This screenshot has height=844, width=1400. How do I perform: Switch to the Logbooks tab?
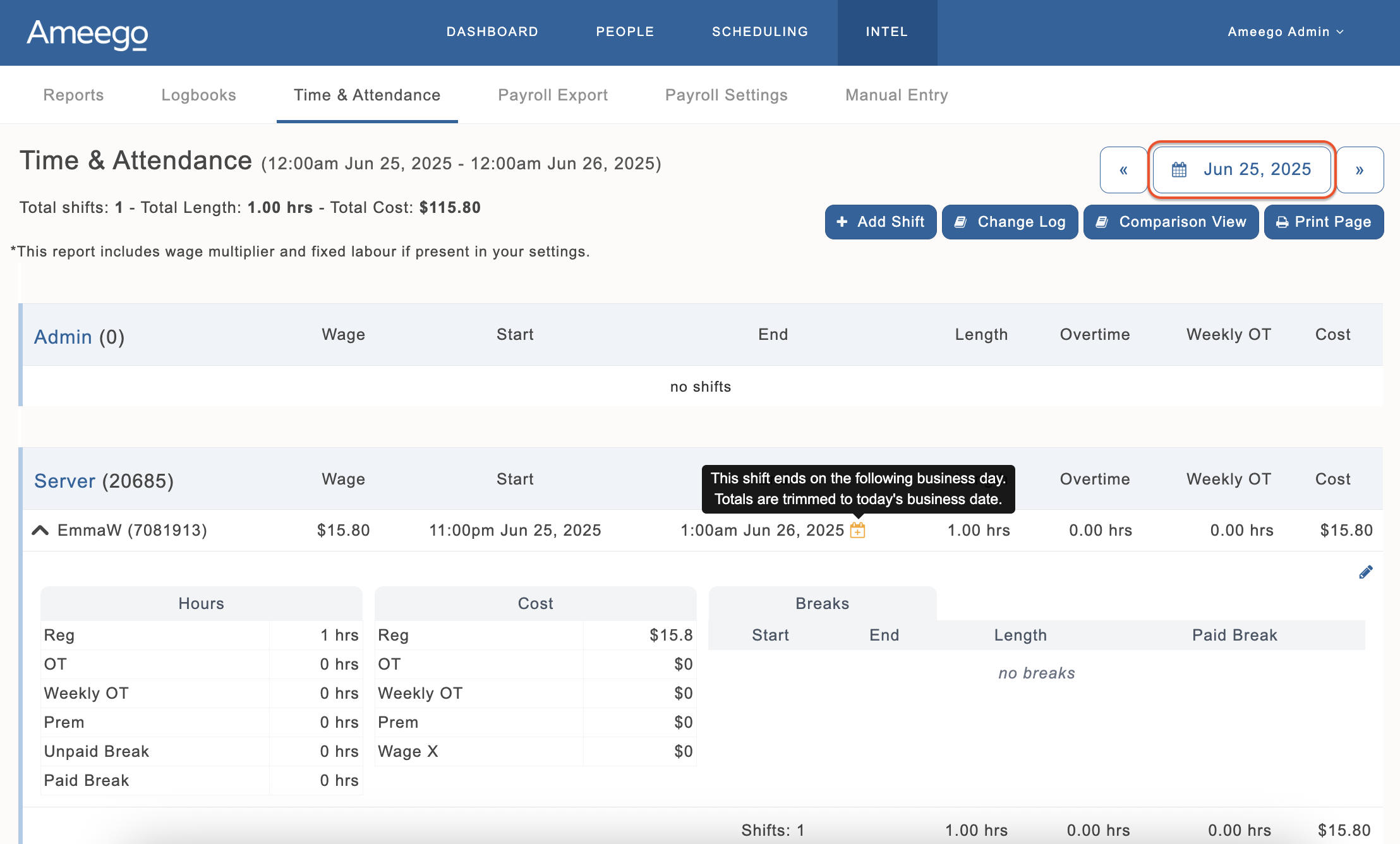tap(198, 95)
